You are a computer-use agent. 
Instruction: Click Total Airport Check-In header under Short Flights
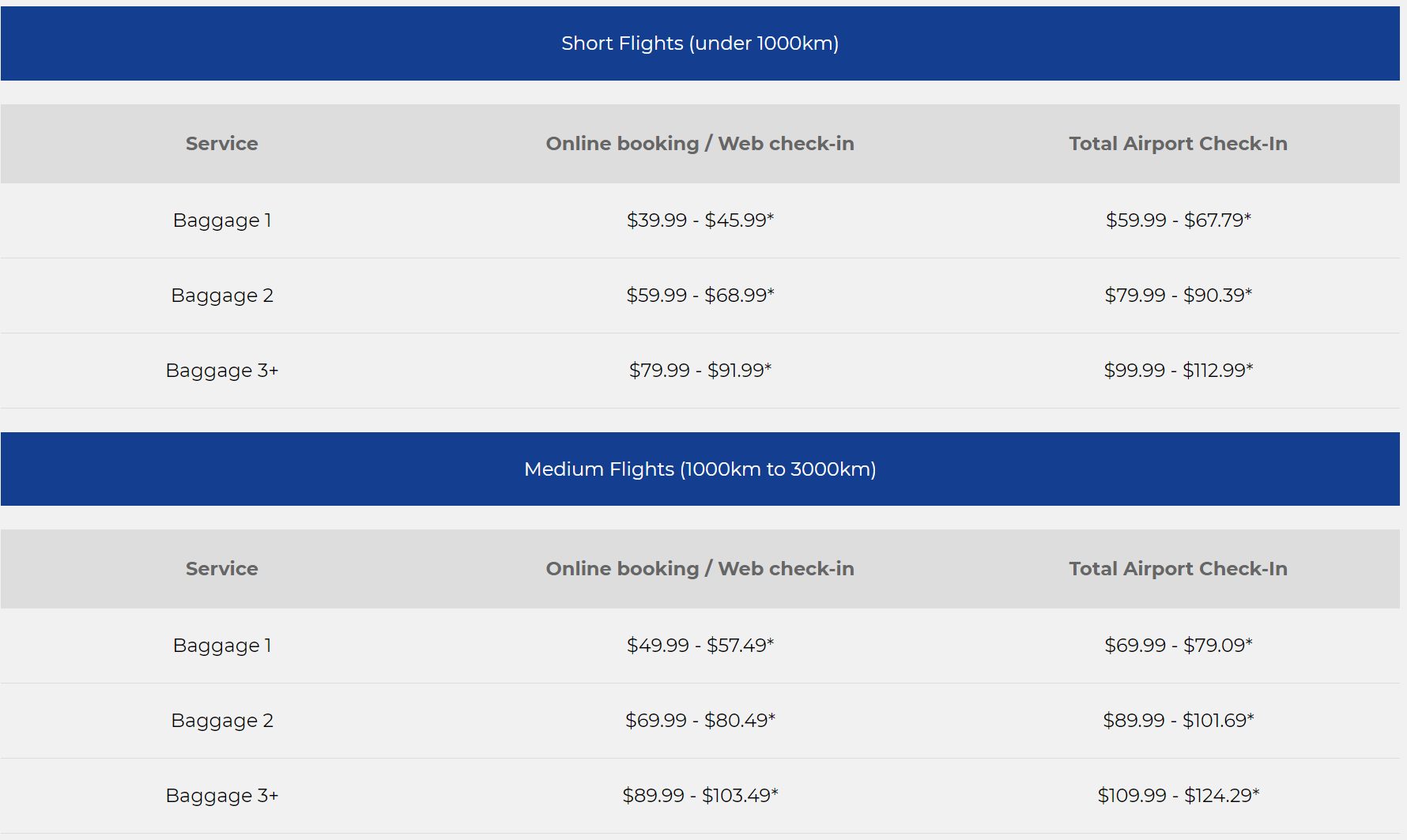(1178, 144)
